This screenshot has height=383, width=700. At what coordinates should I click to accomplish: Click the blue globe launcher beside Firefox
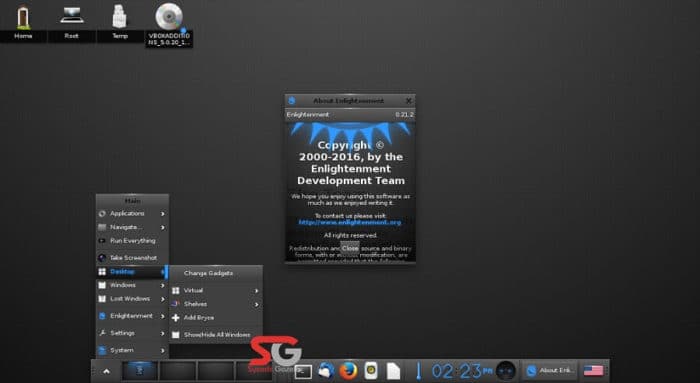click(326, 371)
